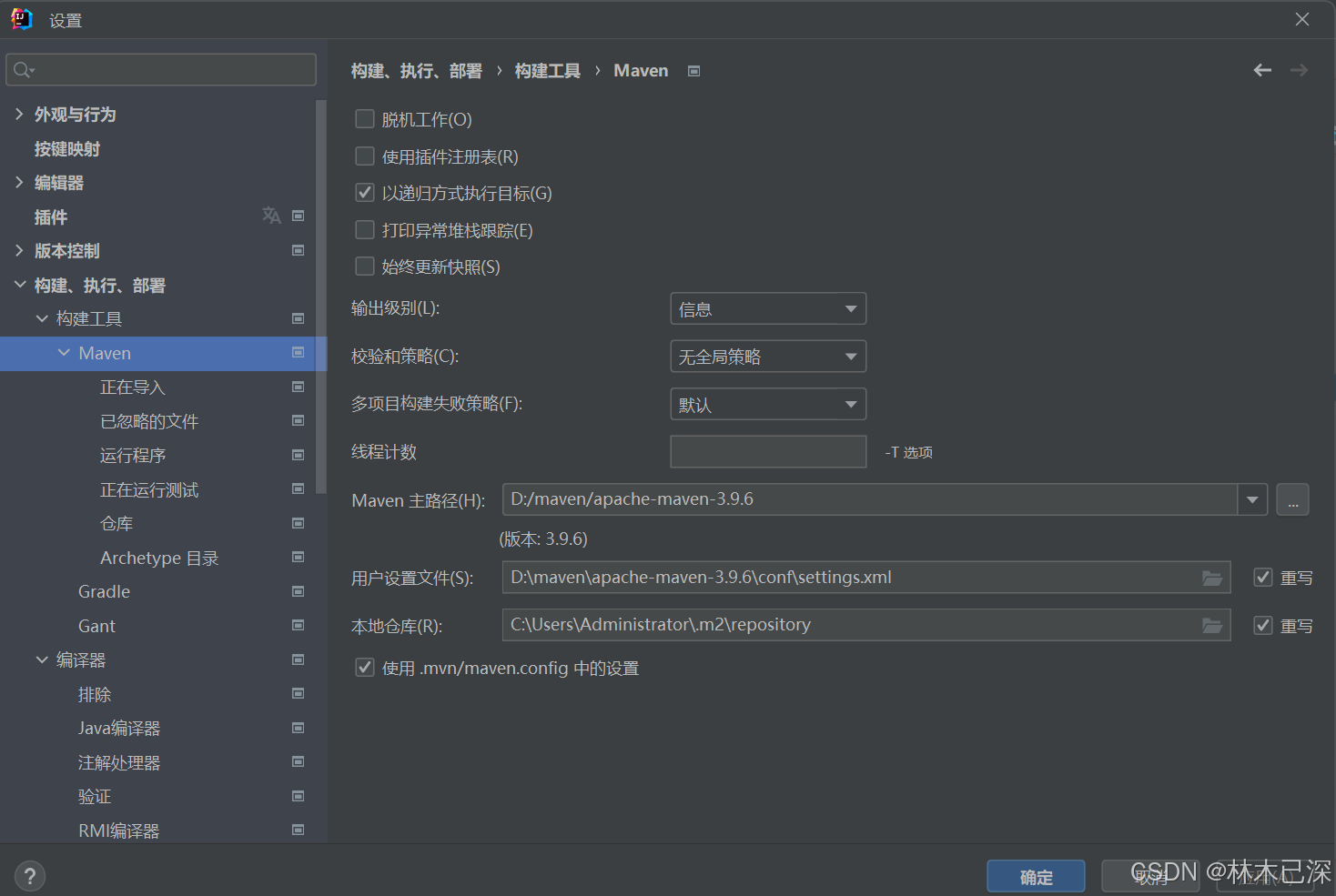Click project-level icon beside Gant row
The width and height of the screenshot is (1336, 896).
click(298, 625)
